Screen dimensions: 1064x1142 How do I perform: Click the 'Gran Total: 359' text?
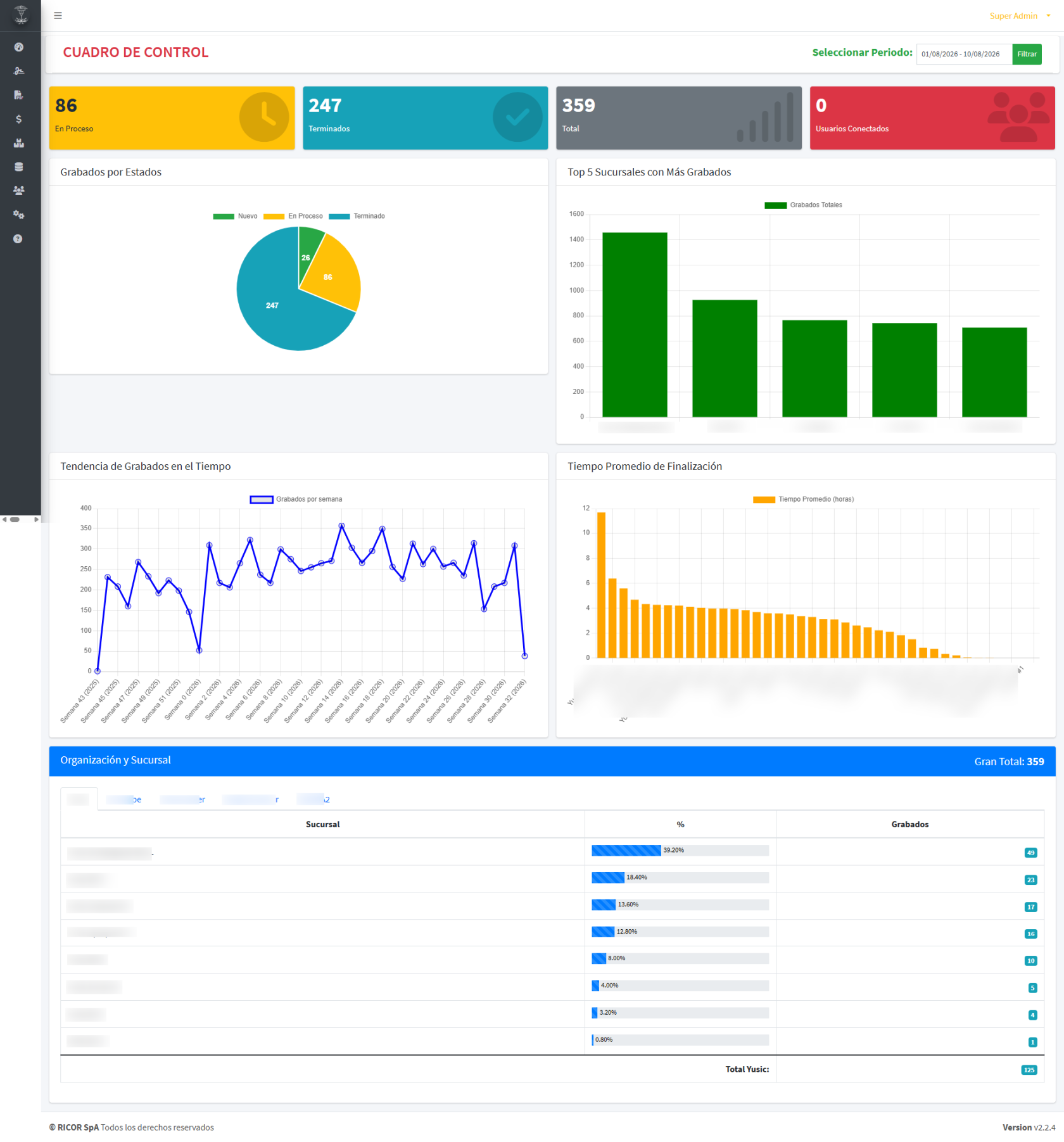click(x=1009, y=761)
